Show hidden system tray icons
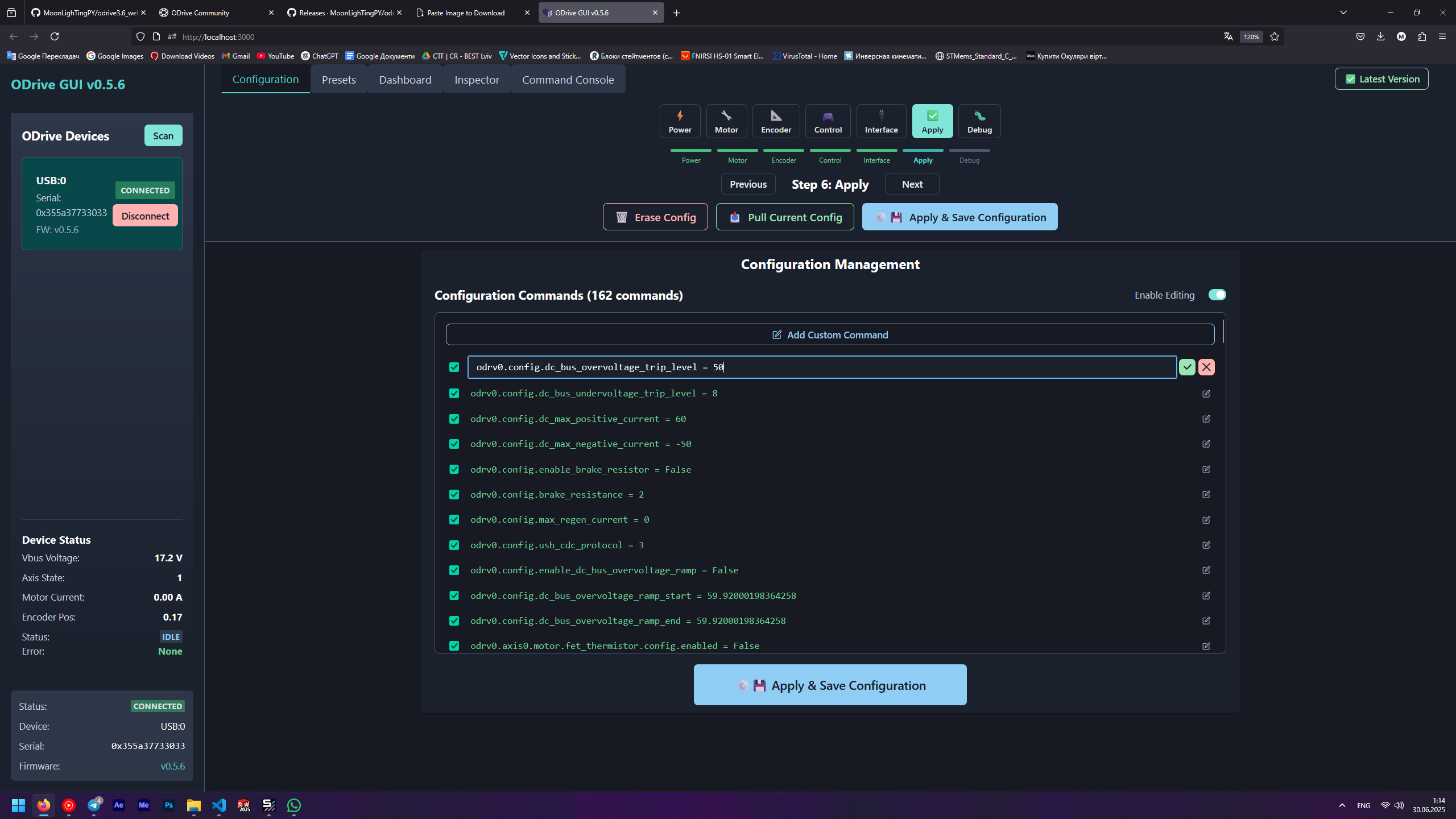The image size is (1456, 819). 1342,805
